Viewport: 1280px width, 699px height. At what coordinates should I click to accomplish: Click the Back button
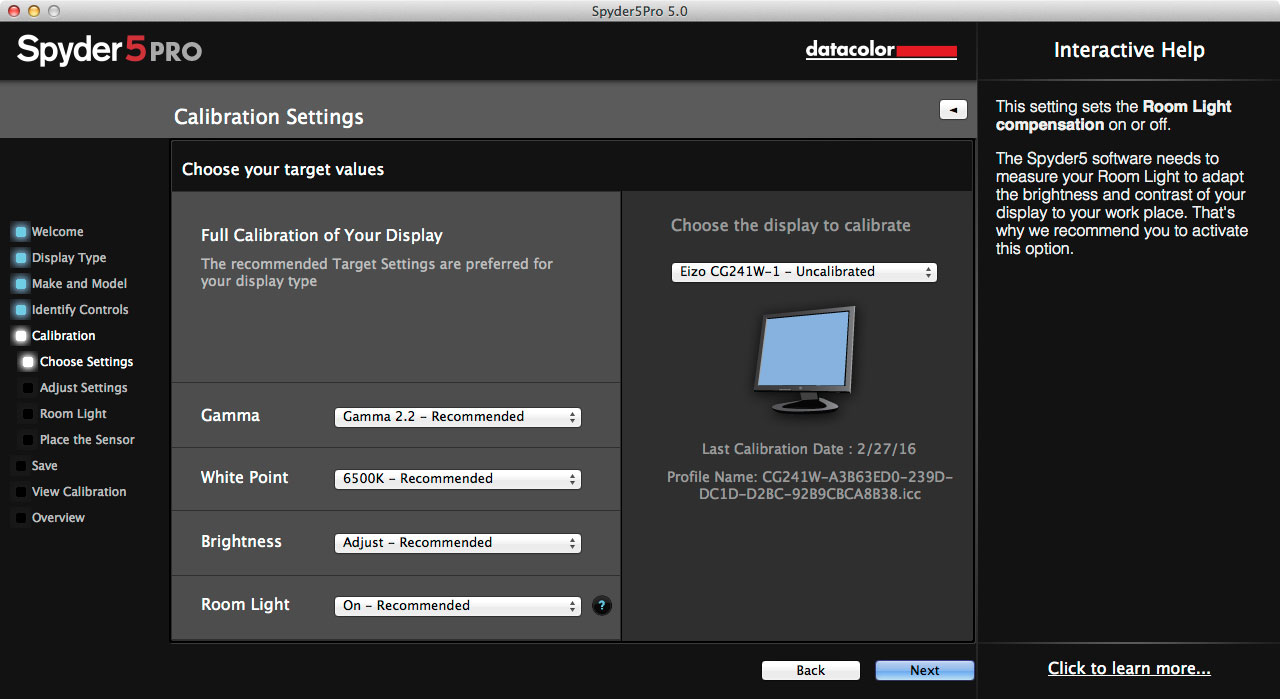(811, 670)
